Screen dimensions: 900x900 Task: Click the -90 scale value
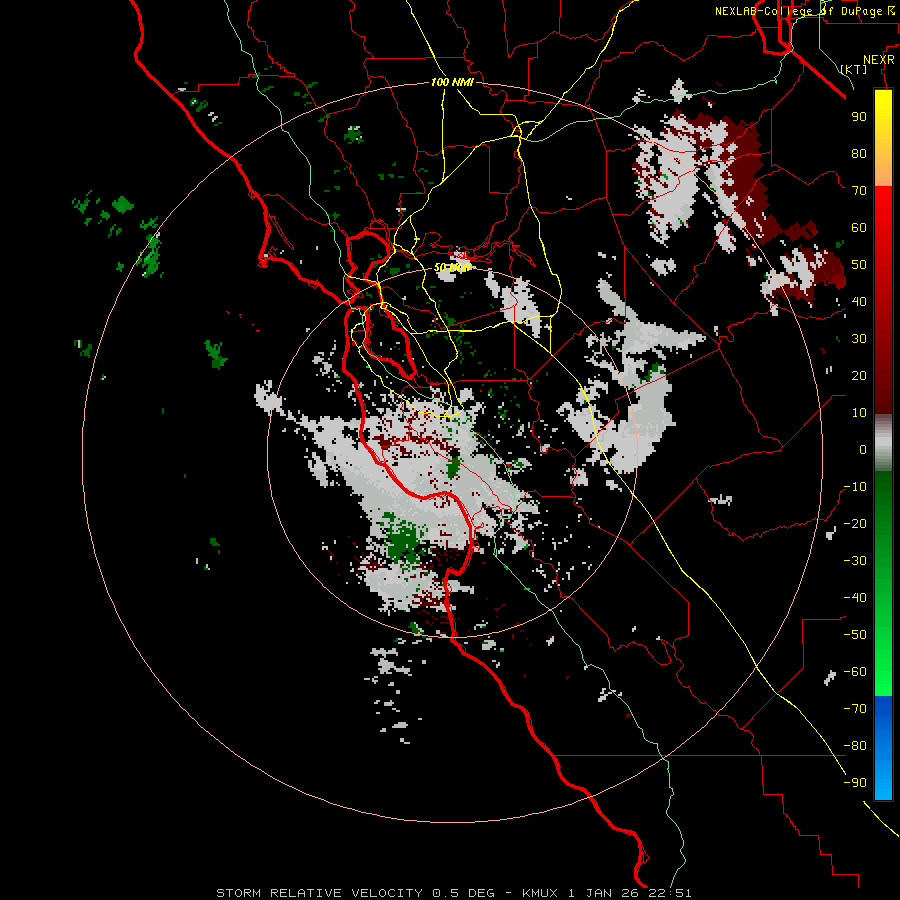(855, 783)
